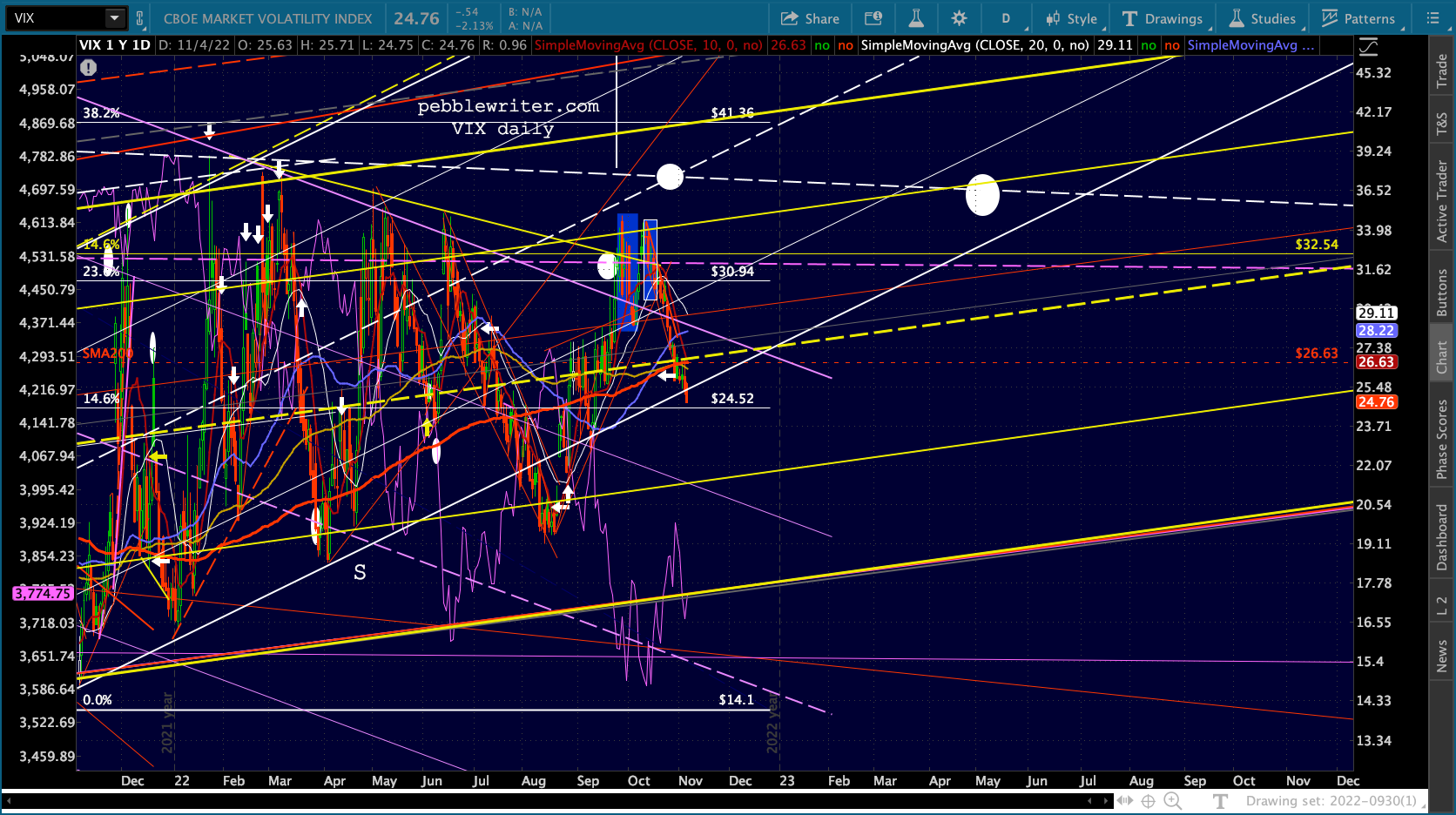This screenshot has width=1456, height=815.
Task: Toggle the price axis scale icon
Action: click(x=1369, y=46)
